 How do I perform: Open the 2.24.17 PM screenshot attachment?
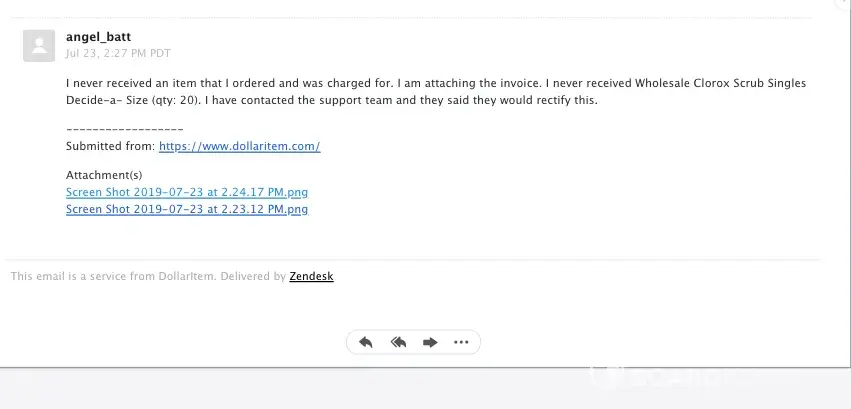pos(186,192)
